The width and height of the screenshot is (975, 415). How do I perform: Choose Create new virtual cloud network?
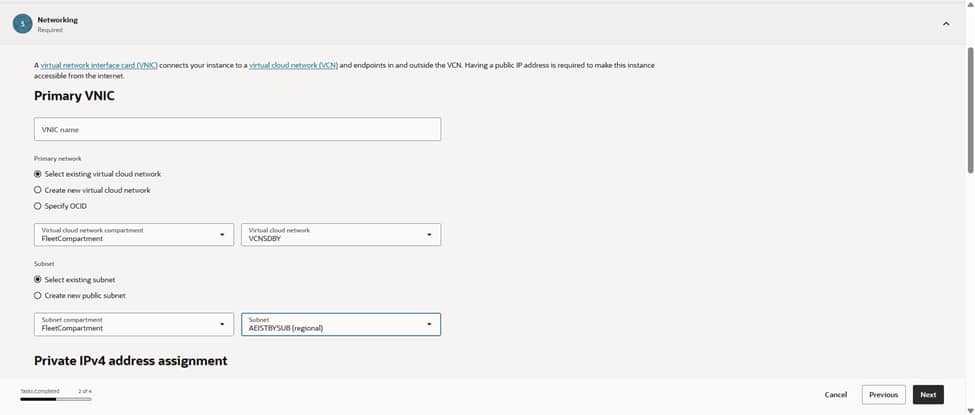click(38, 190)
